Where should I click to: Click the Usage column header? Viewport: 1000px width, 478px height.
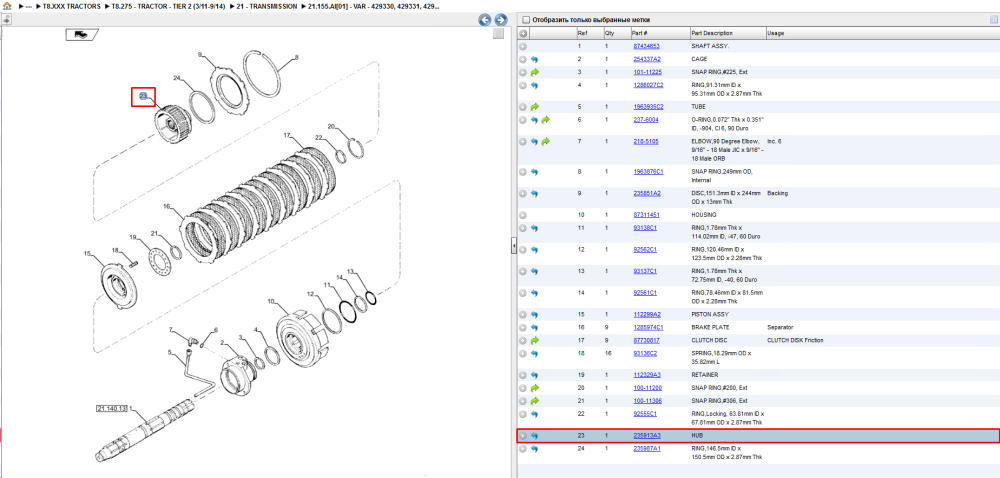[x=776, y=33]
